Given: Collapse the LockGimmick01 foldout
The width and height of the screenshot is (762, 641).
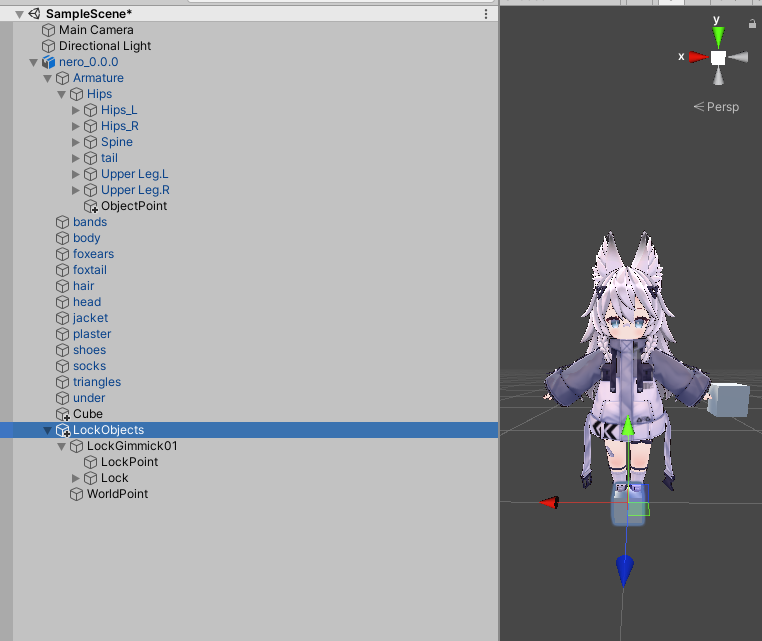Looking at the screenshot, I should tap(62, 447).
